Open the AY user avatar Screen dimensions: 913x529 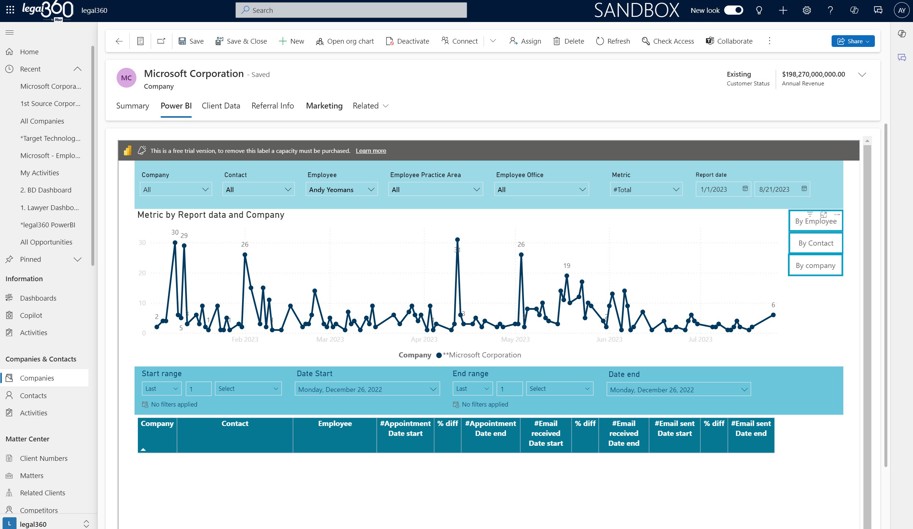click(x=901, y=10)
